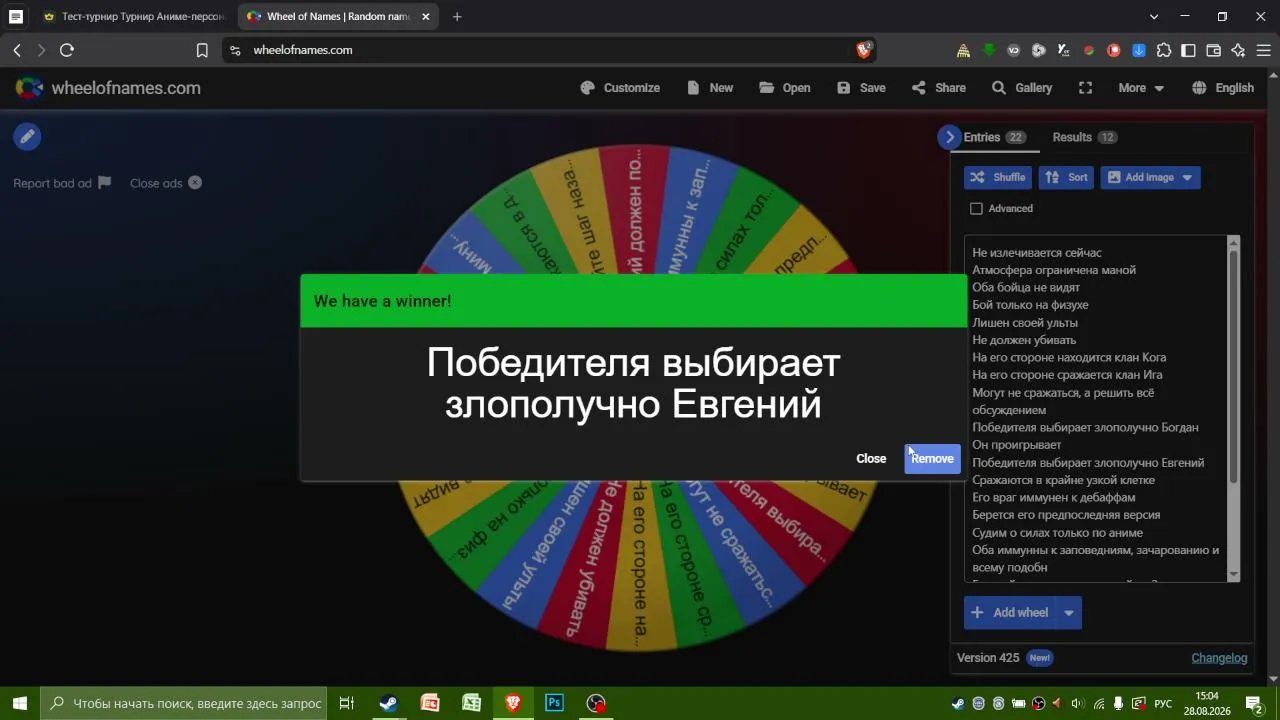Select entry 'Не должен убивать'

click(1024, 340)
